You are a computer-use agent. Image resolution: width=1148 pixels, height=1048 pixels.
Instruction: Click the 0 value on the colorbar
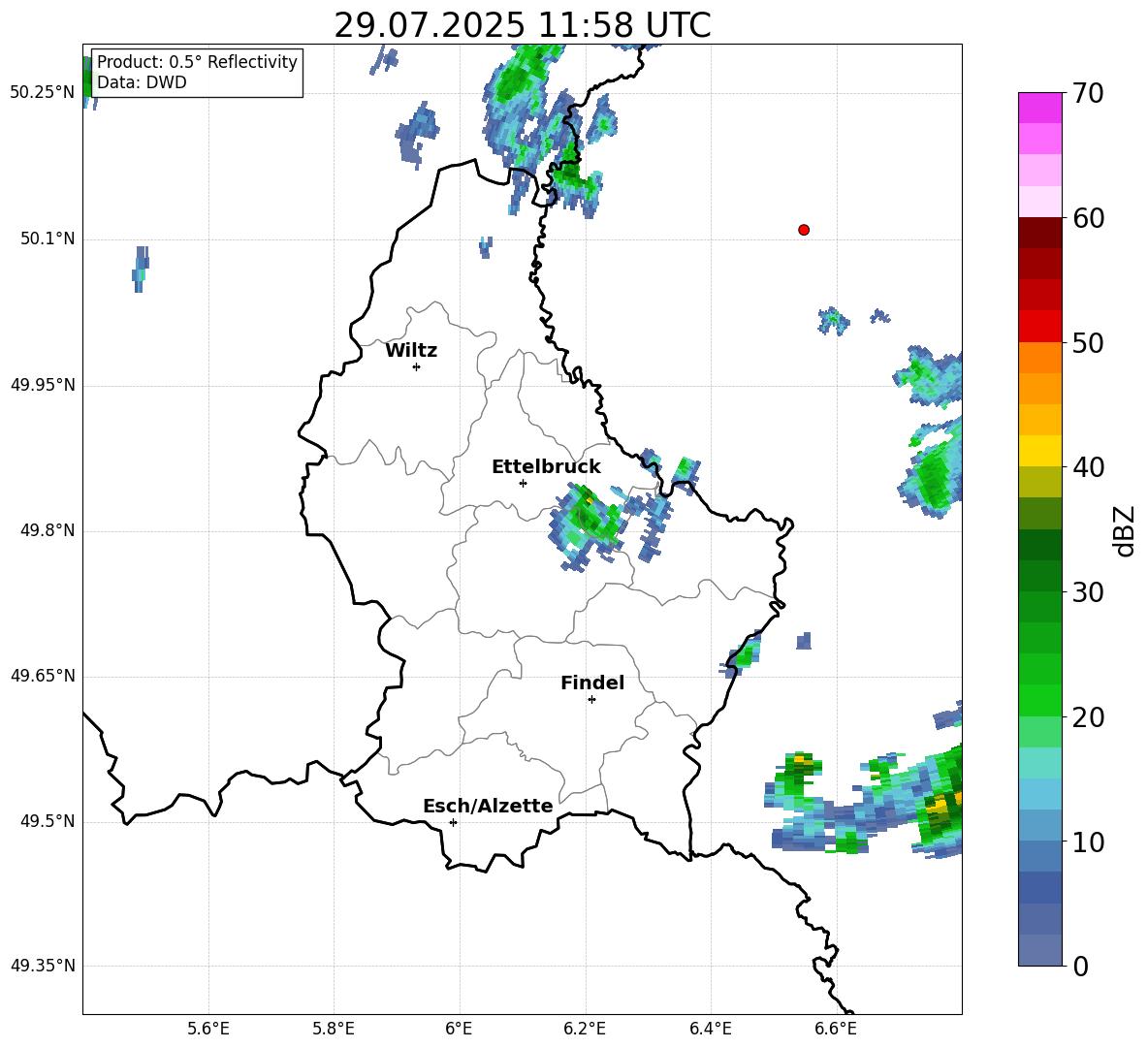pyautogui.click(x=1080, y=966)
